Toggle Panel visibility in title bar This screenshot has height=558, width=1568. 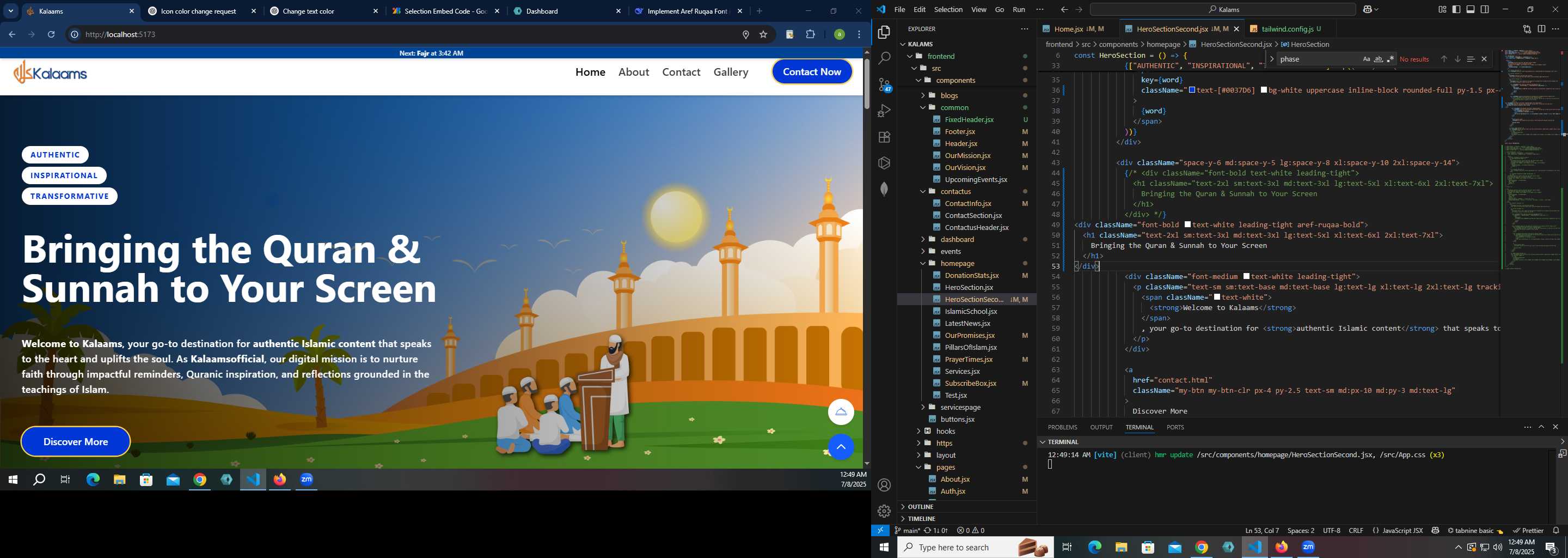point(1471,10)
